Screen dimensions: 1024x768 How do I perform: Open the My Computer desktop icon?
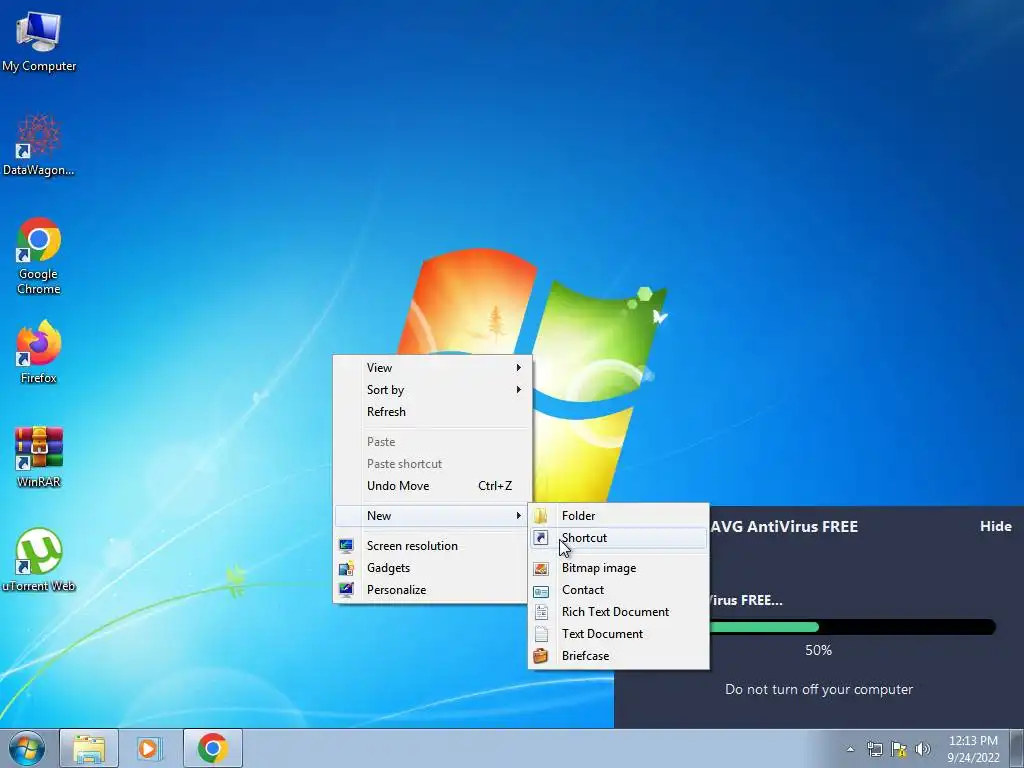39,40
